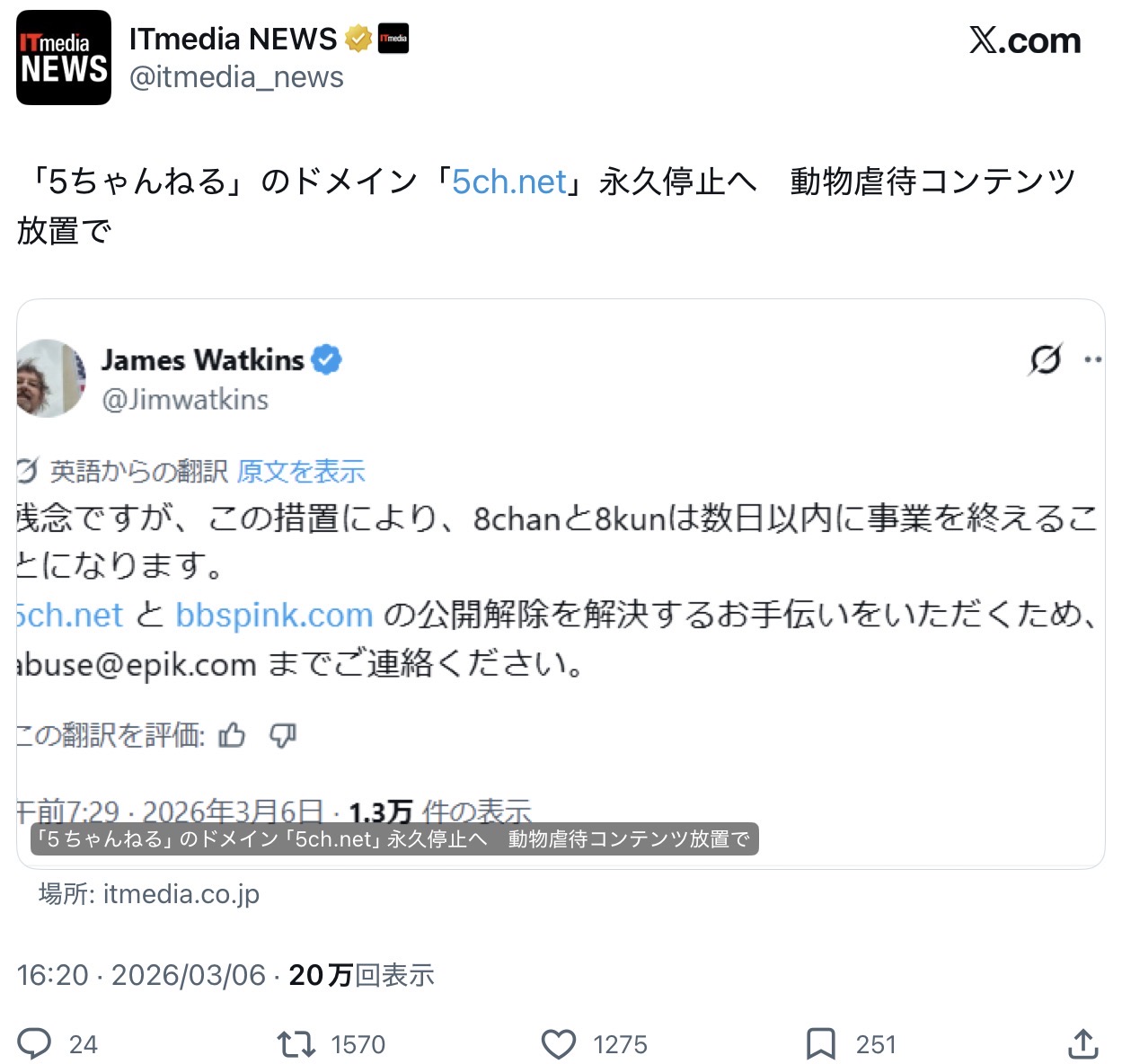Rate translation with thumbs down
The width and height of the screenshot is (1122, 1064).
[x=283, y=735]
